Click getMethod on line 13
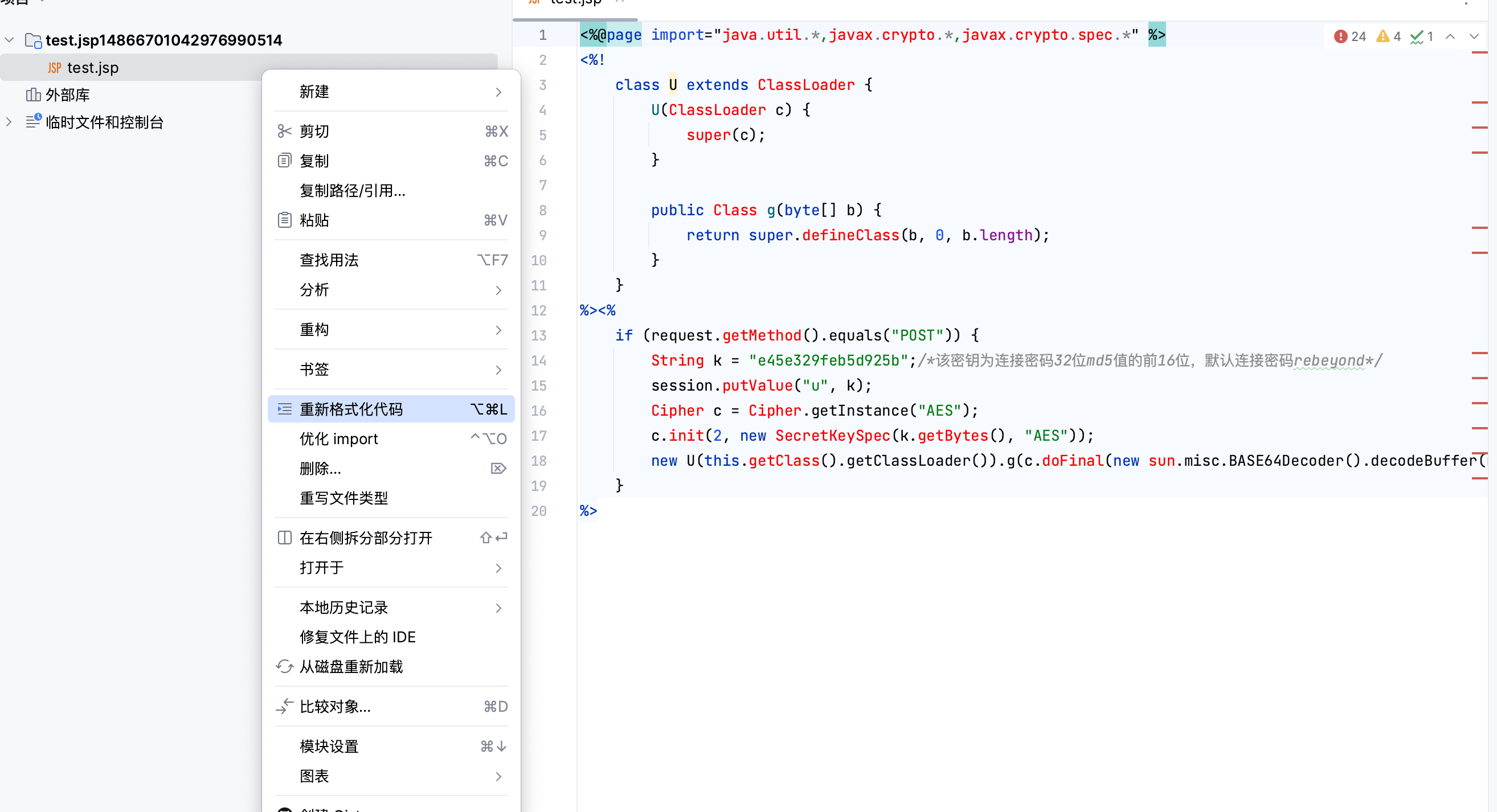Image resolution: width=1497 pixels, height=812 pixels. click(x=761, y=335)
